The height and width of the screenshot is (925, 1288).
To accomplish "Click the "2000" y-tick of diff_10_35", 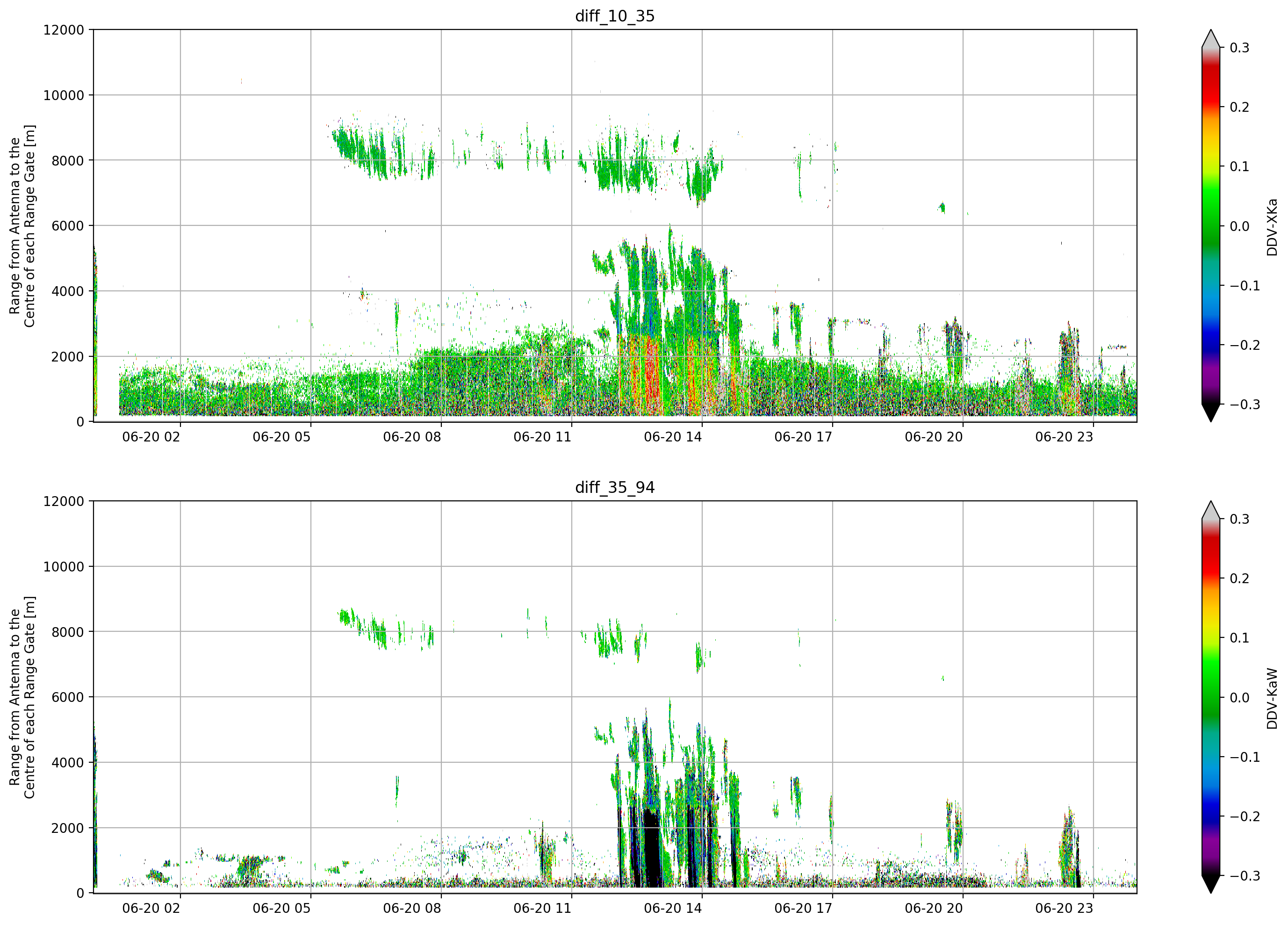I will pyautogui.click(x=68, y=357).
